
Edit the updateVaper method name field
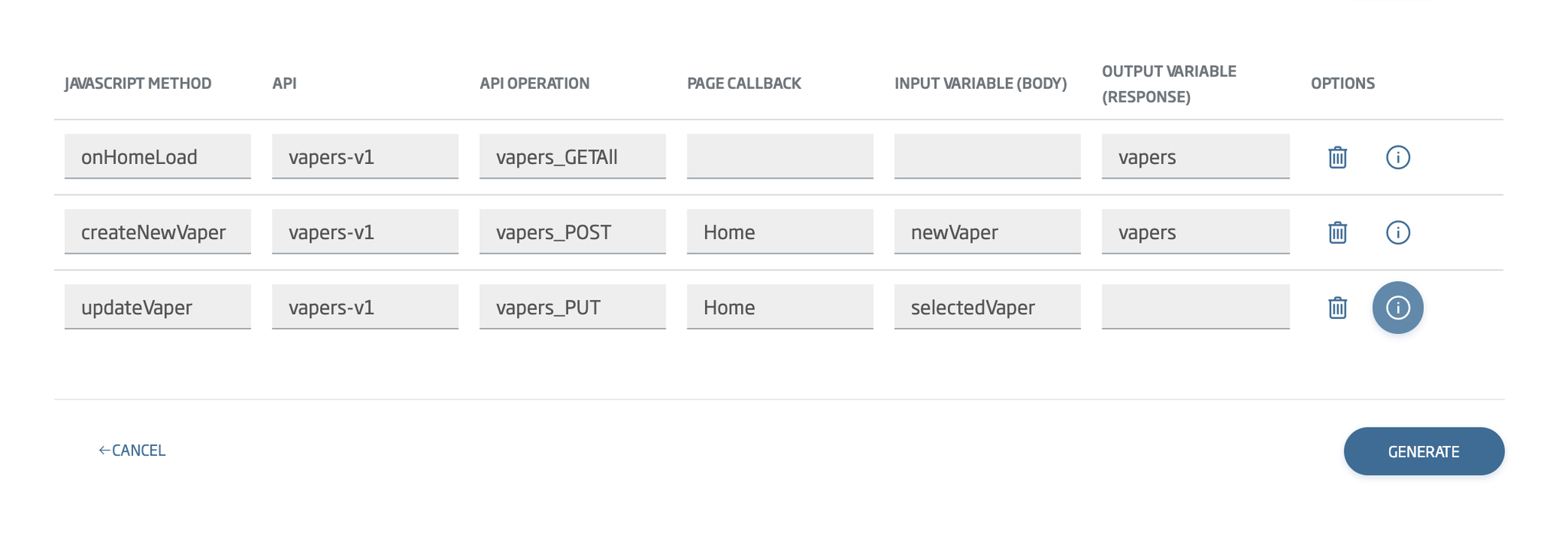(x=157, y=306)
